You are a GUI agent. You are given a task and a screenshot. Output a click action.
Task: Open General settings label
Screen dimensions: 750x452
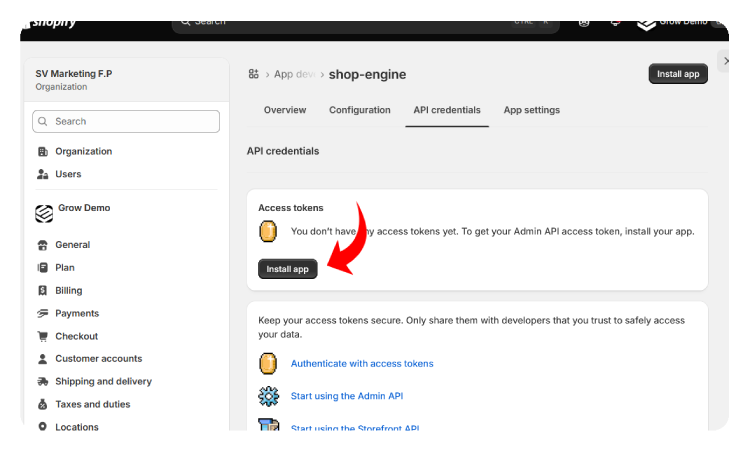pos(73,245)
